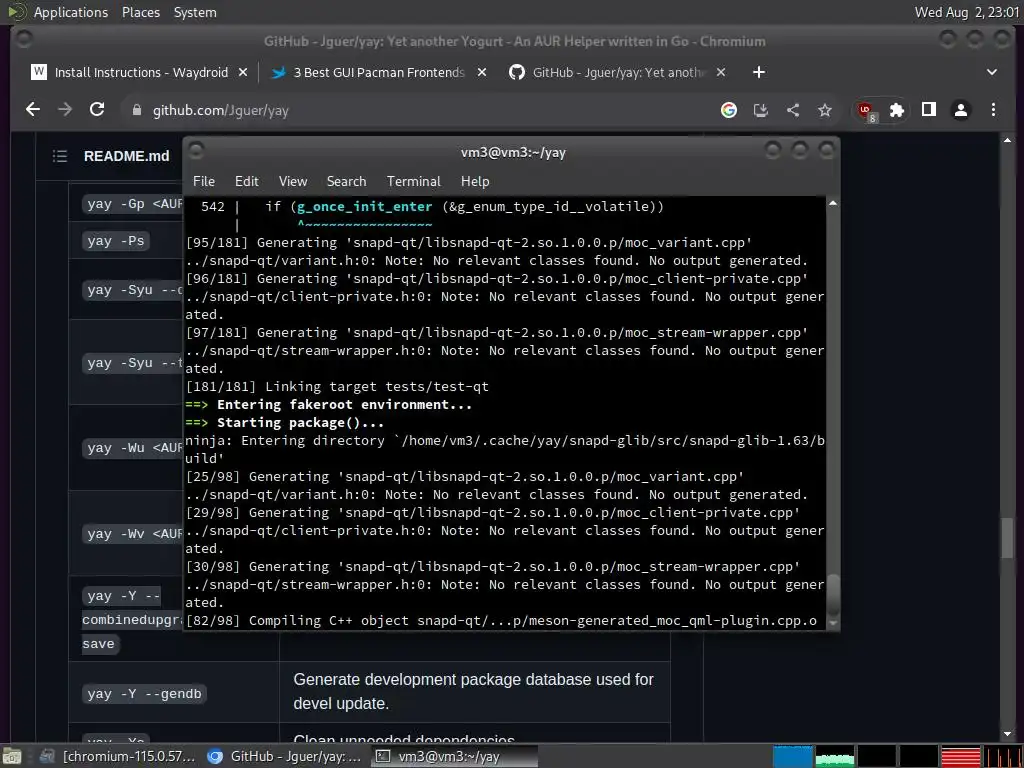Bookmark this page with star icon
The height and width of the screenshot is (768, 1024).
point(825,110)
